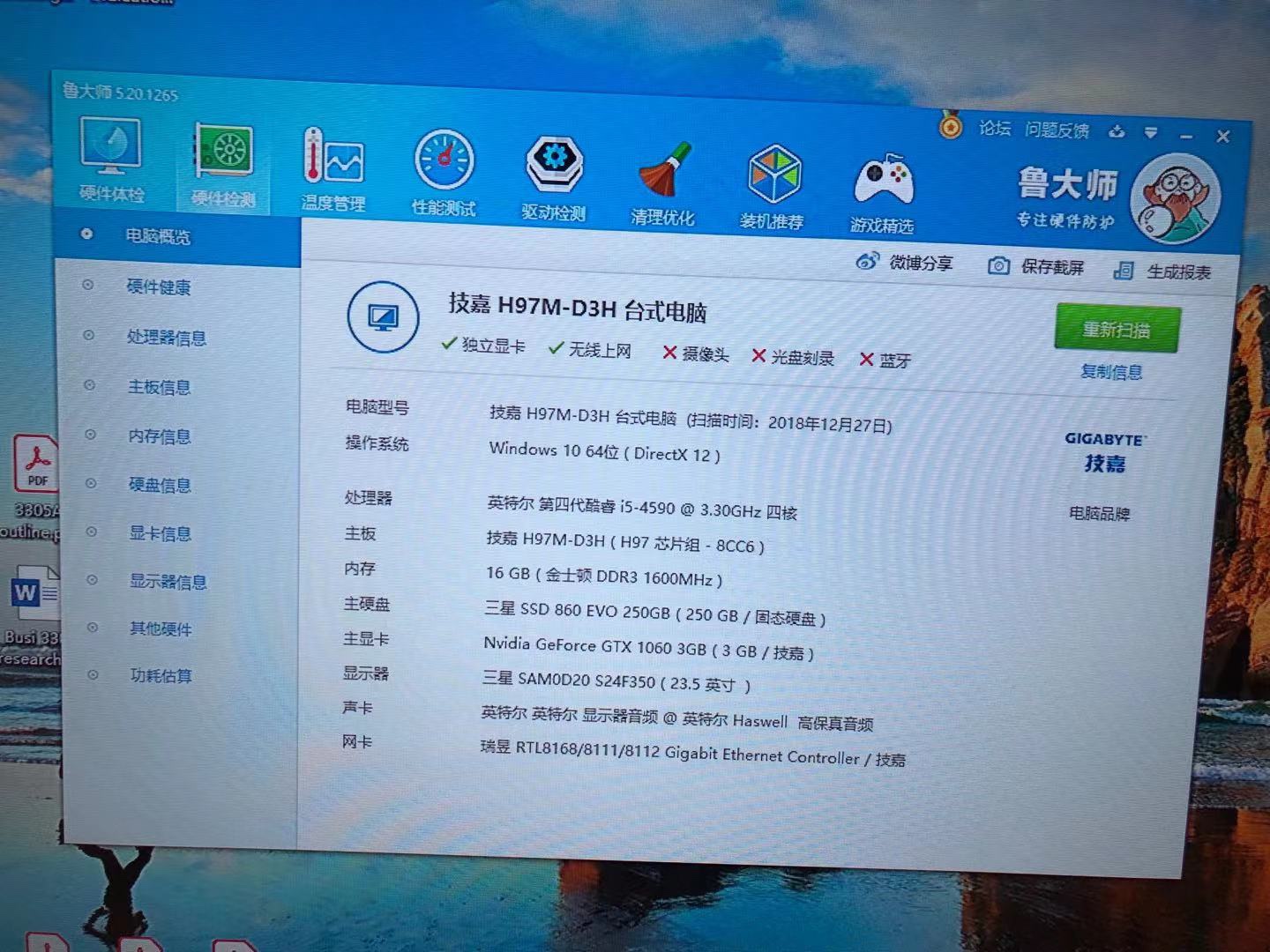
Task: Minimize the 鲁大师 window
Action: (x=1186, y=136)
